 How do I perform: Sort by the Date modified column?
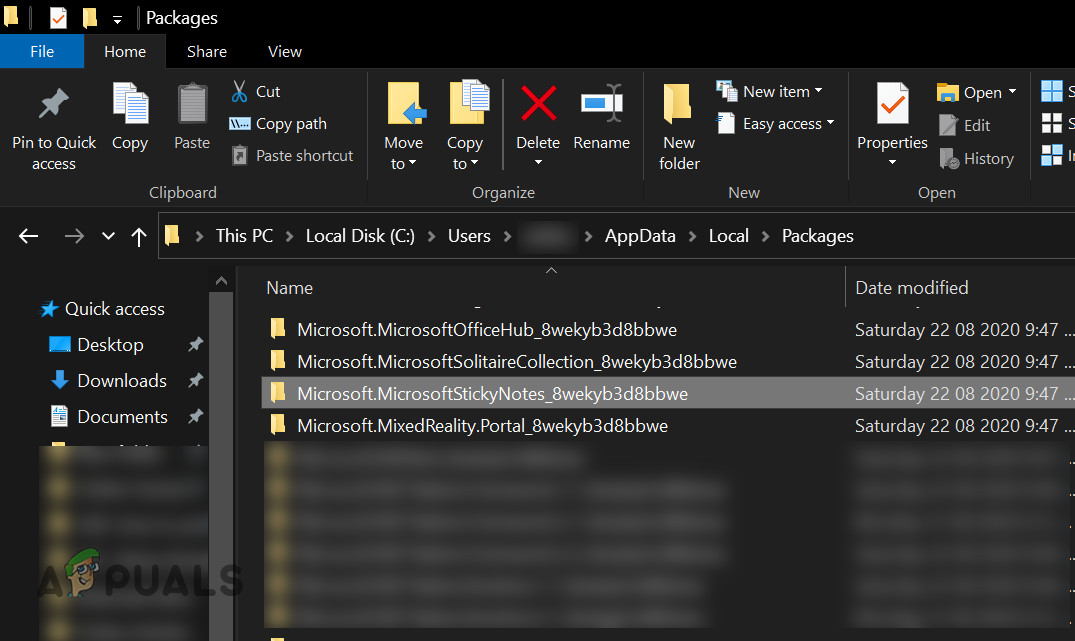coord(911,288)
